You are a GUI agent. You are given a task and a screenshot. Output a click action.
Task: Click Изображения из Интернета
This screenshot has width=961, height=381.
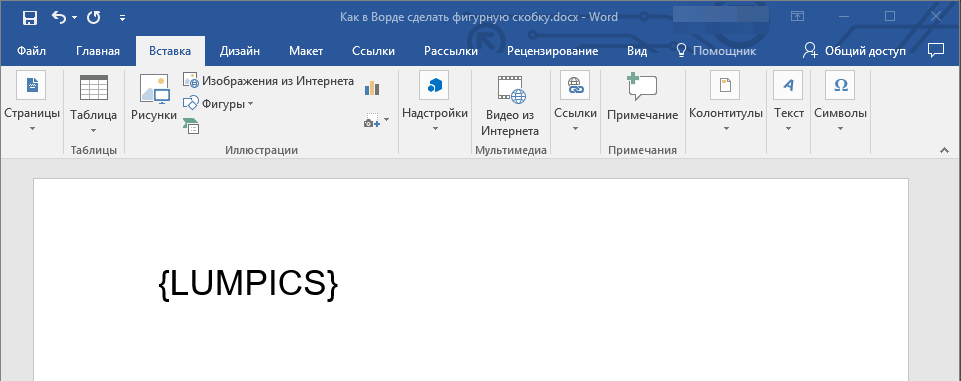click(x=268, y=81)
